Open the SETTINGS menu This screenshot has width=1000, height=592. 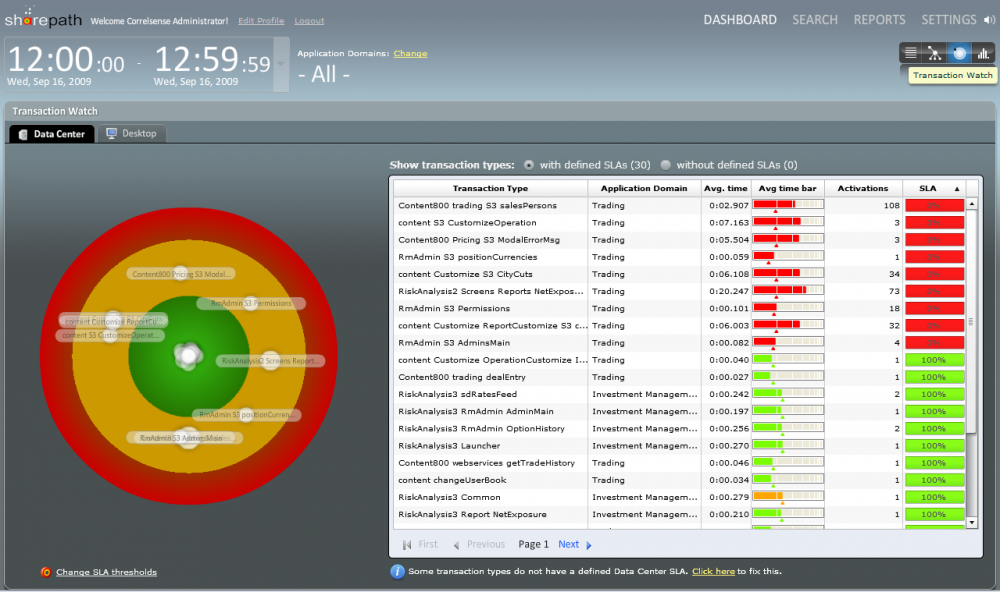(948, 20)
